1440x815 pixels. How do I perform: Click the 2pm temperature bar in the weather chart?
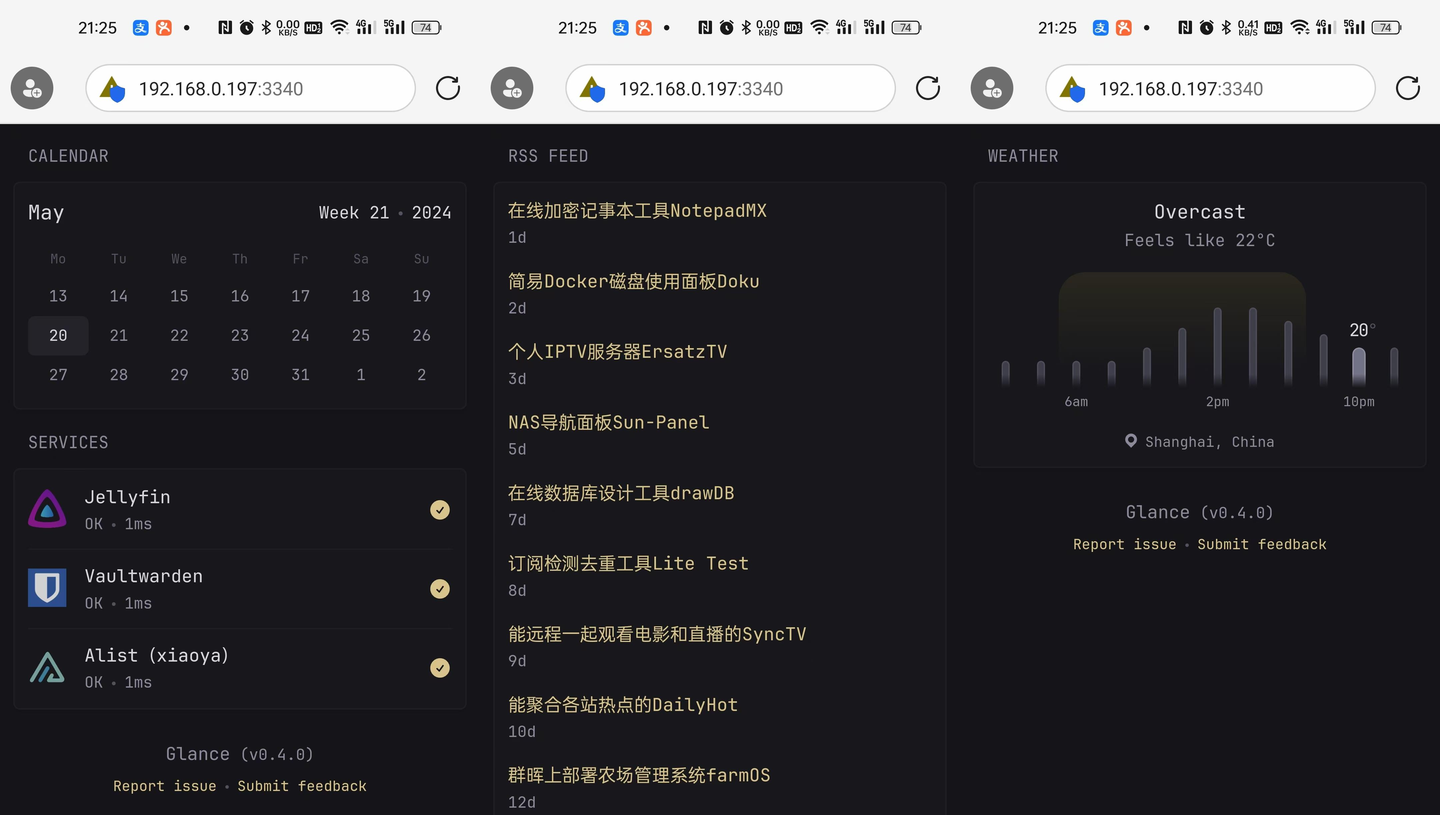tap(1217, 345)
